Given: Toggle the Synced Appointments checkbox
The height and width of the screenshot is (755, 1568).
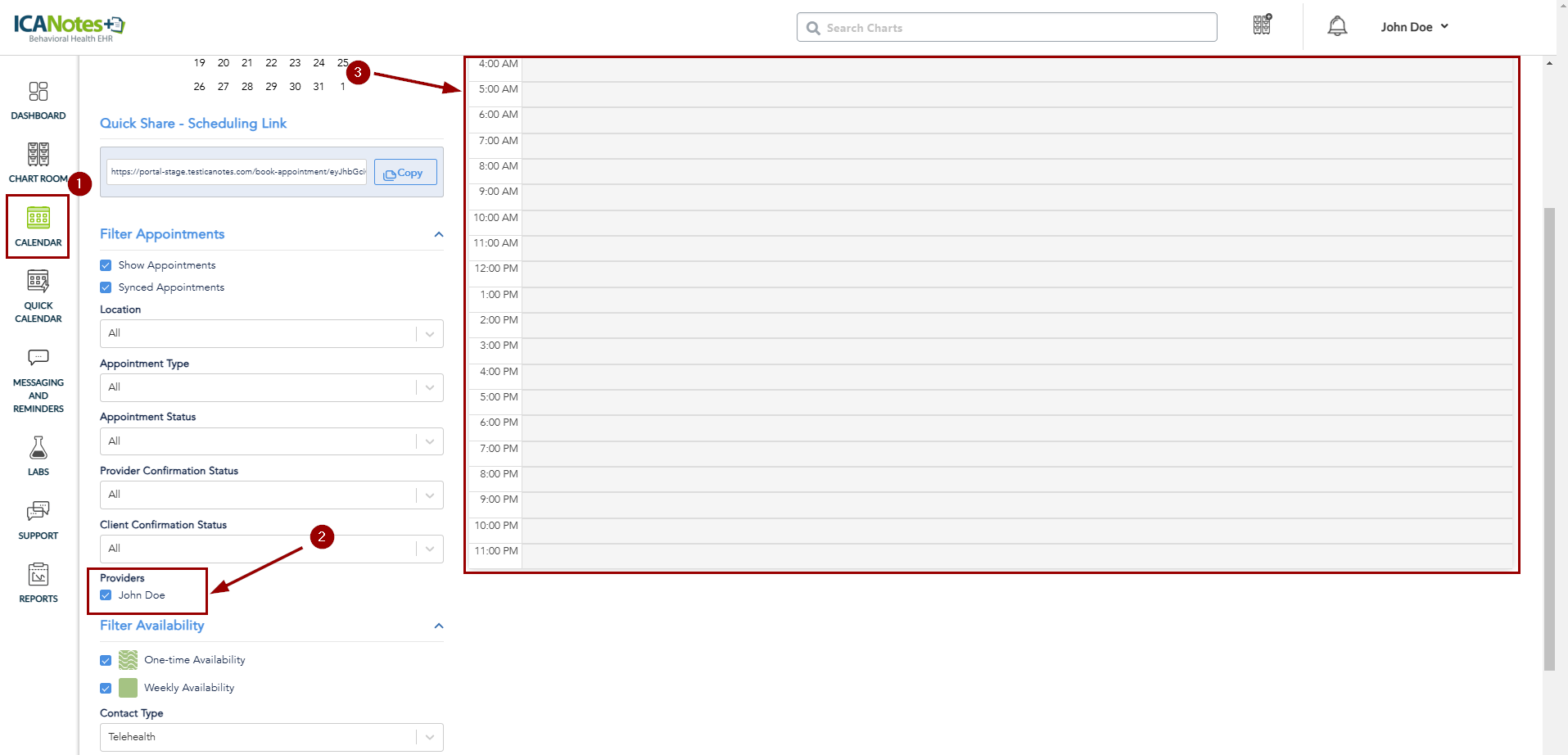Looking at the screenshot, I should pos(106,287).
